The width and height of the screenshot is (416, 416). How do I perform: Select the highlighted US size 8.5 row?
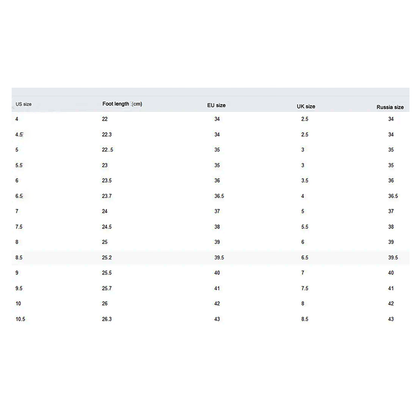[x=211, y=257]
